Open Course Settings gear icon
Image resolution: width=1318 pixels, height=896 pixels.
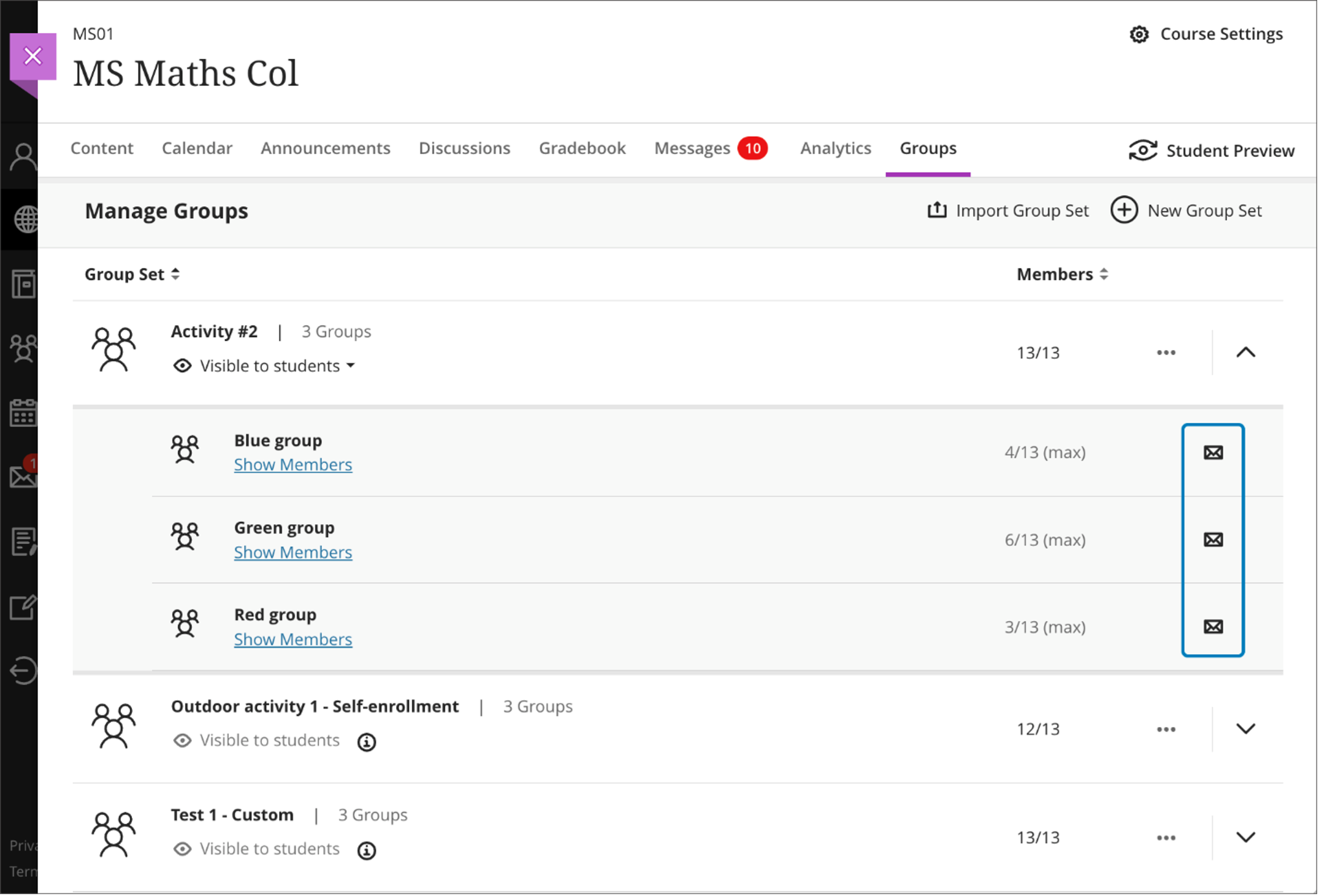click(x=1139, y=35)
